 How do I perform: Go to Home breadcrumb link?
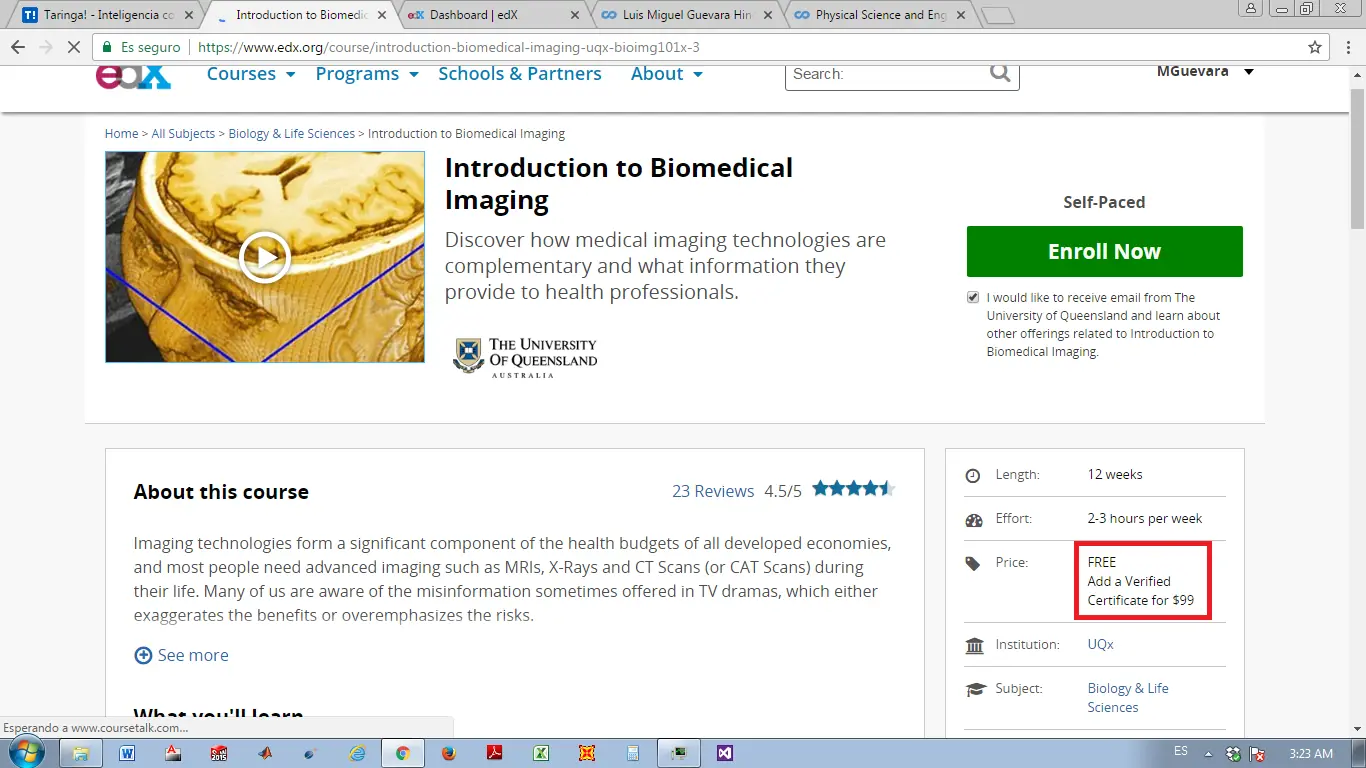pyautogui.click(x=122, y=134)
